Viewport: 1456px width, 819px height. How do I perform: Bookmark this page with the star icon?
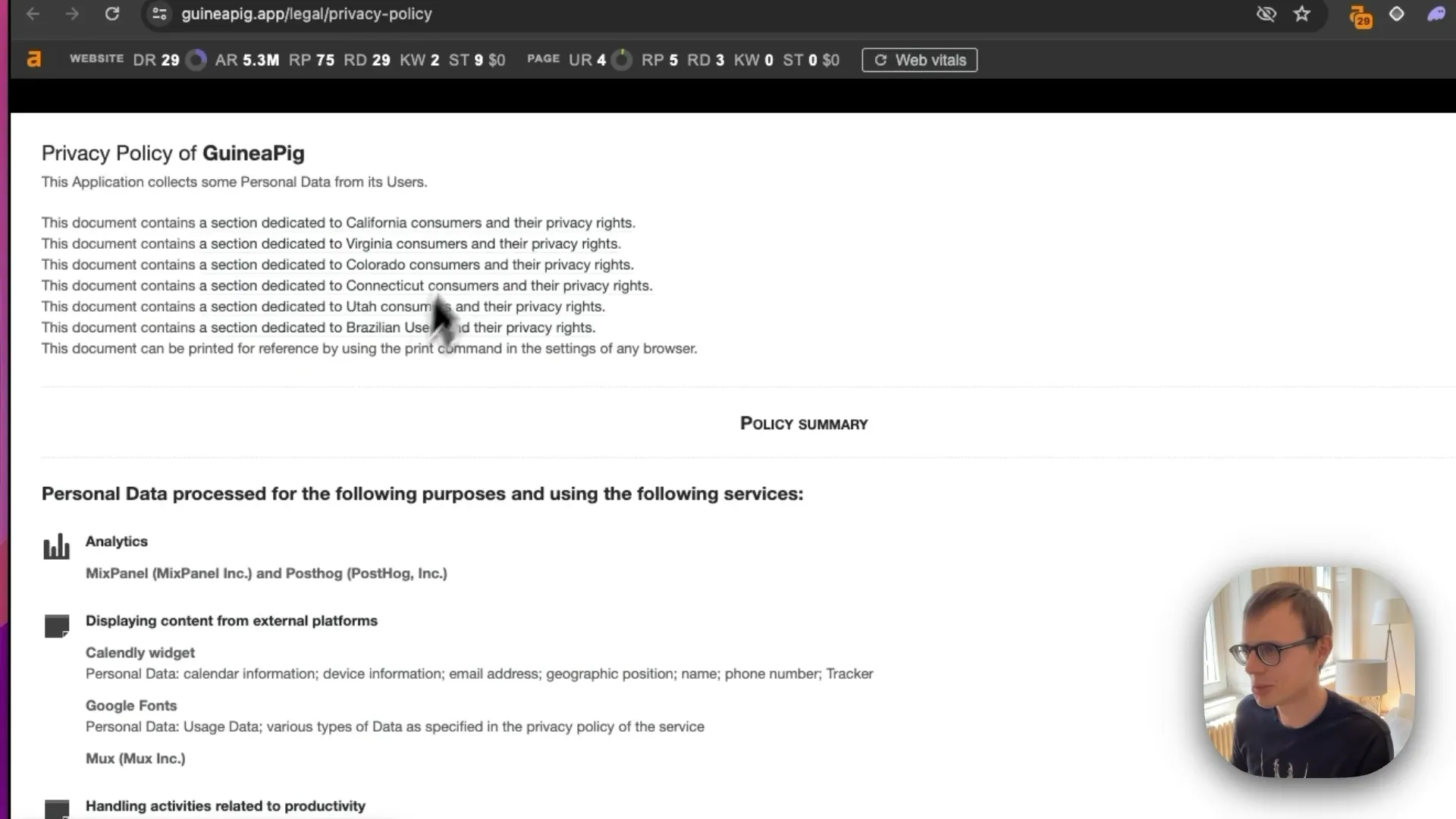(x=1302, y=14)
